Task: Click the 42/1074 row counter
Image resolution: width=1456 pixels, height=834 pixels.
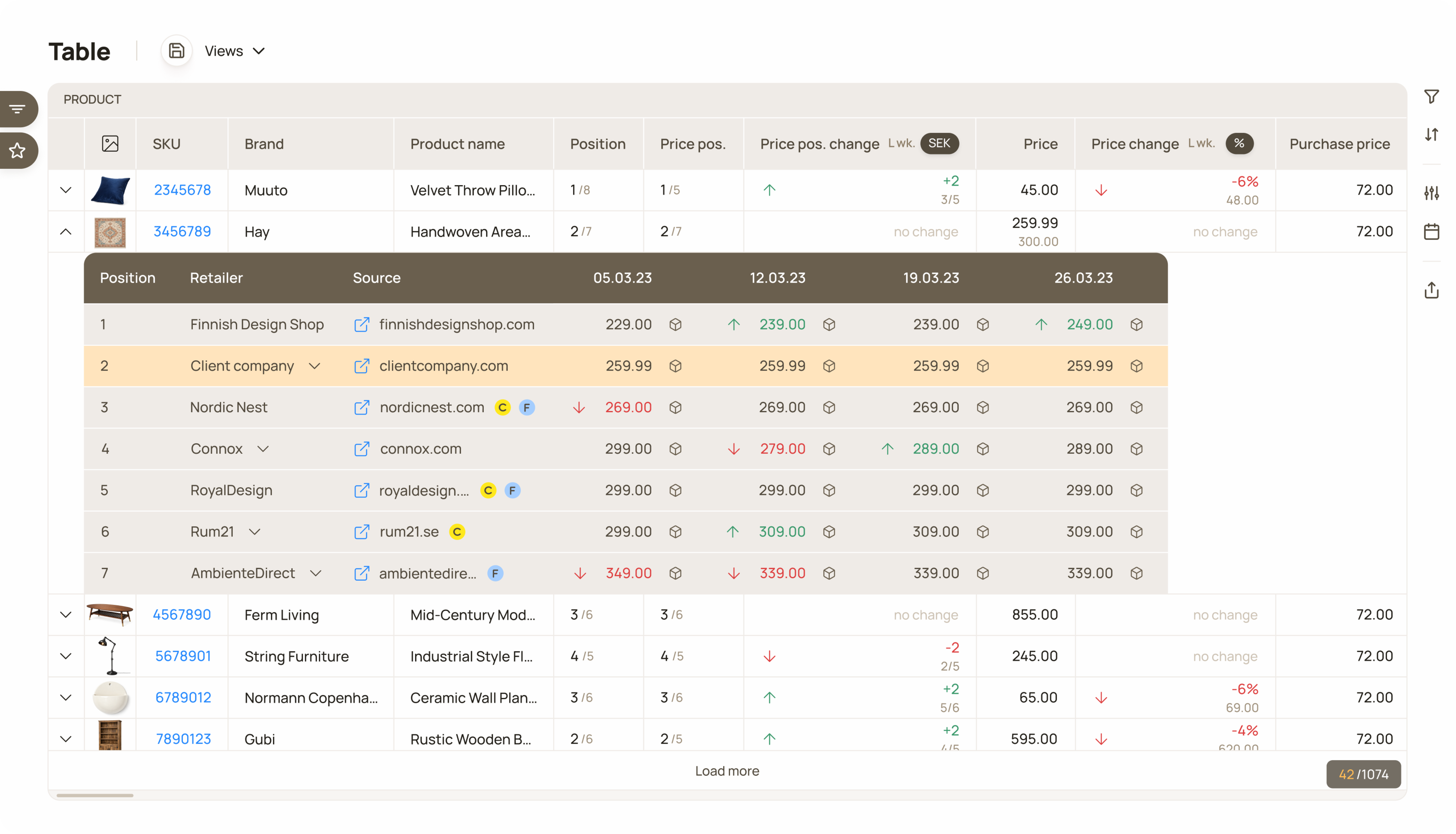Action: (1363, 774)
